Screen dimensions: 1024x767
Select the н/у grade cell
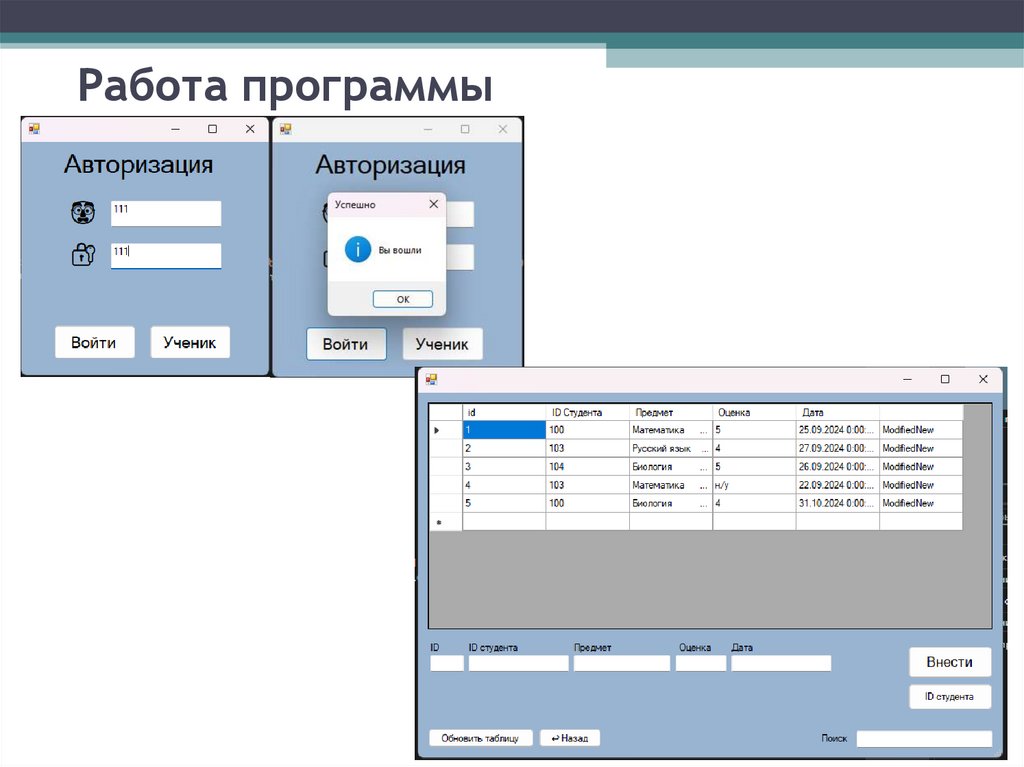[x=754, y=485]
